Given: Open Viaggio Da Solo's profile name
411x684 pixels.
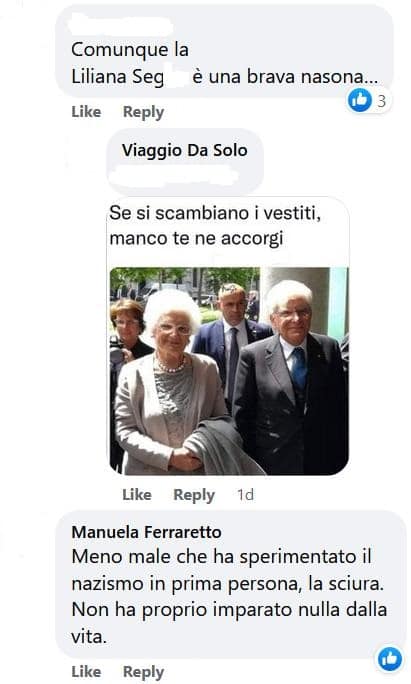Looking at the screenshot, I should coord(185,150).
